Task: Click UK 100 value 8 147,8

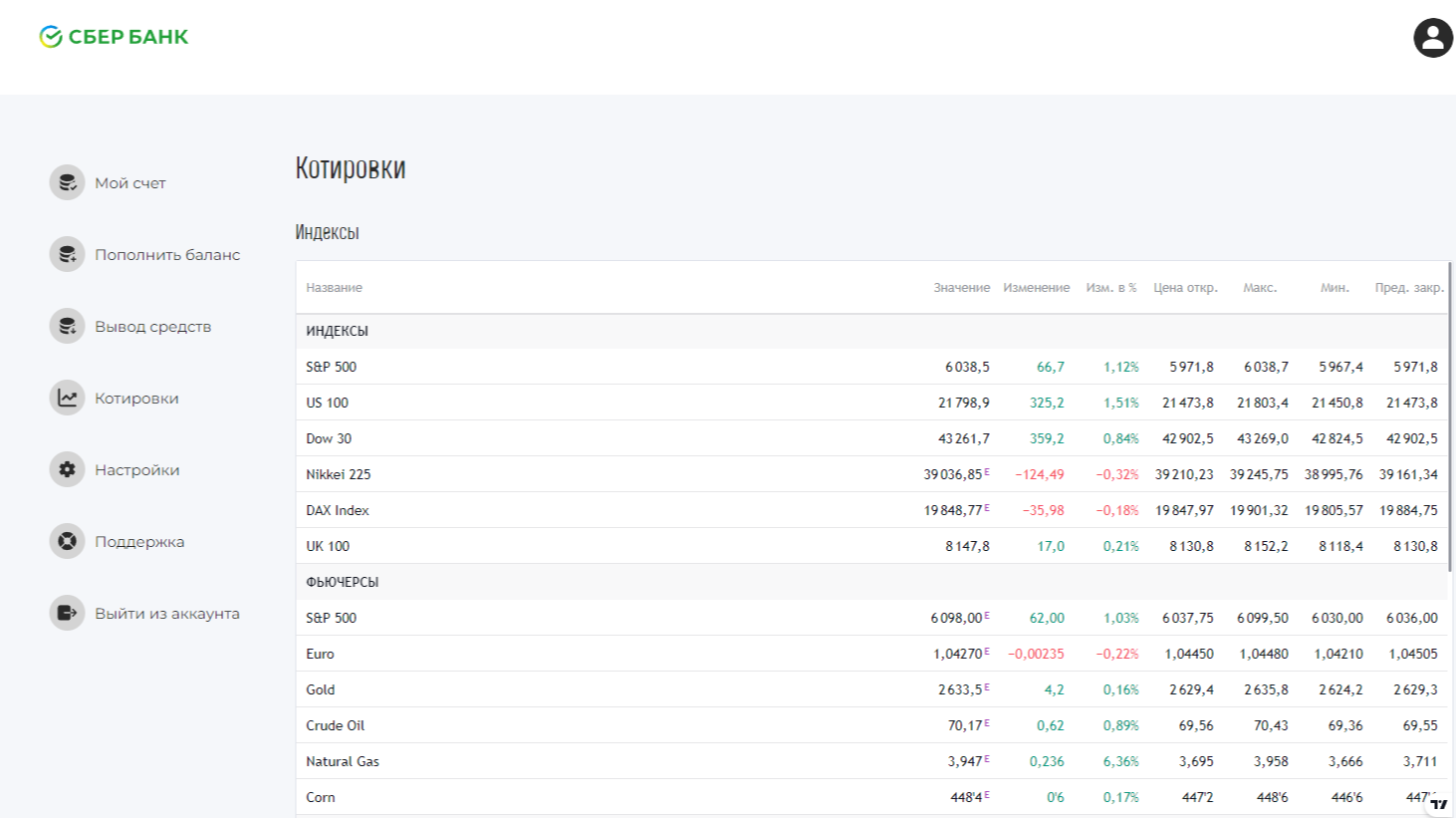Action: pyautogui.click(x=967, y=546)
